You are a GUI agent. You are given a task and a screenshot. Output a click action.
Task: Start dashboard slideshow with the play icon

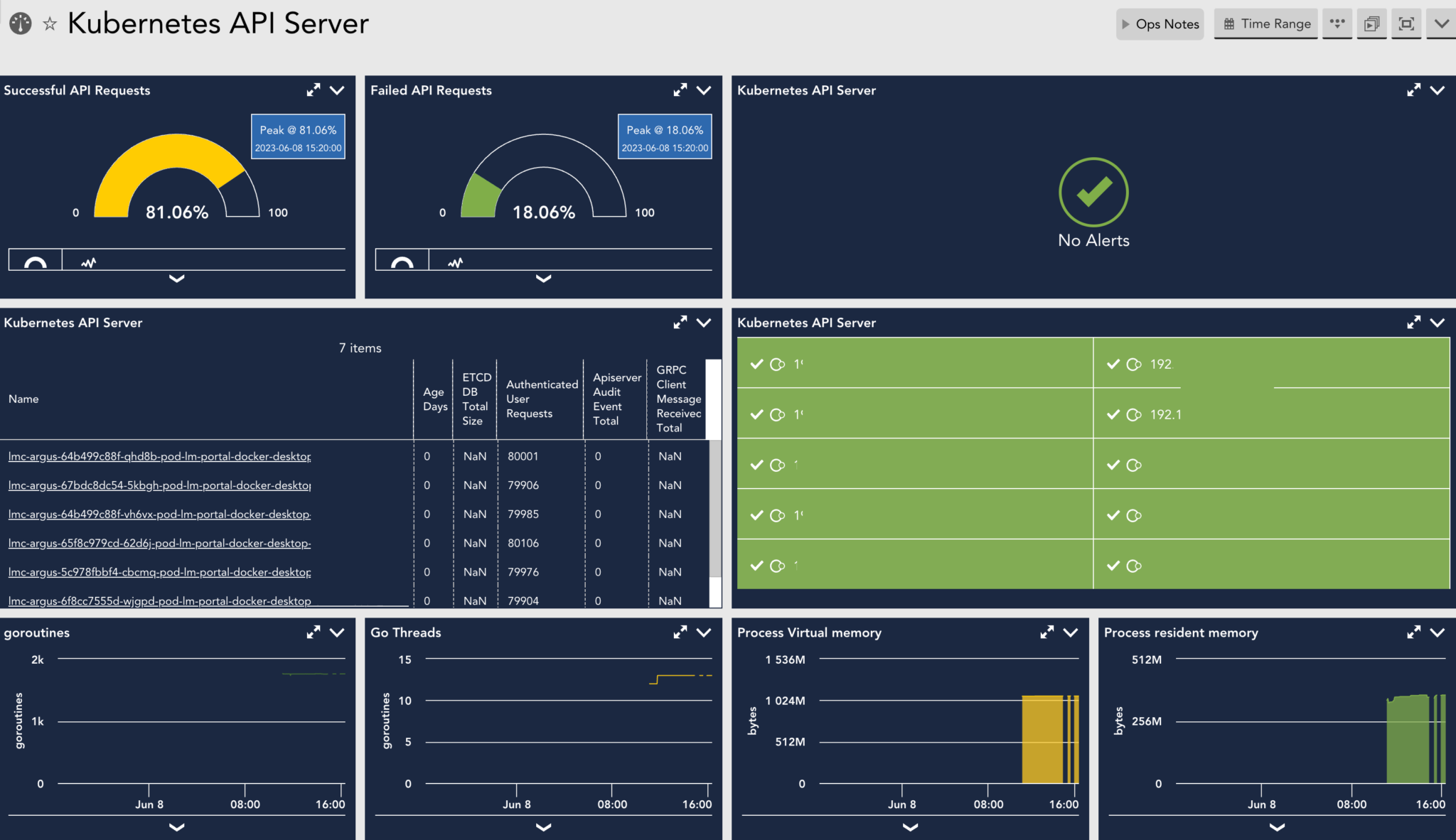click(x=1371, y=23)
